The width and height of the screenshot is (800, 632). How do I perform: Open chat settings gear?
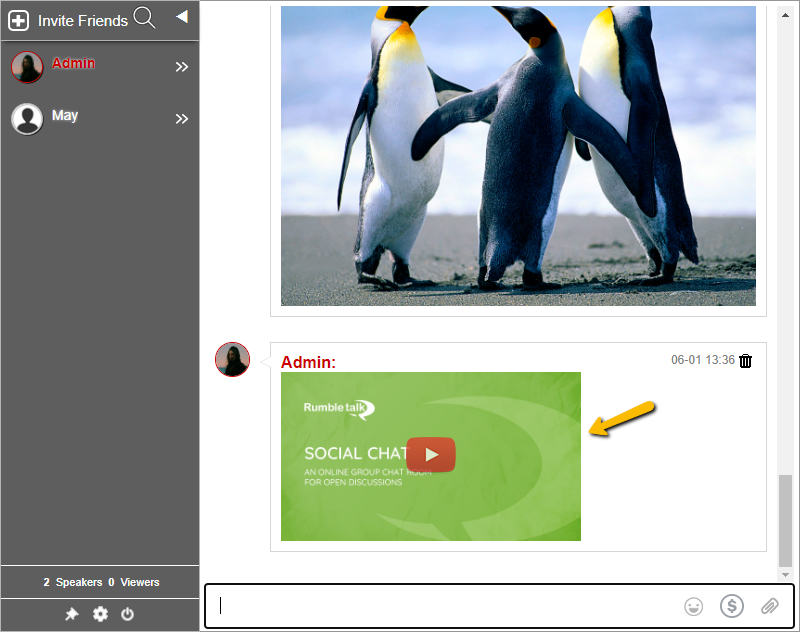point(100,614)
